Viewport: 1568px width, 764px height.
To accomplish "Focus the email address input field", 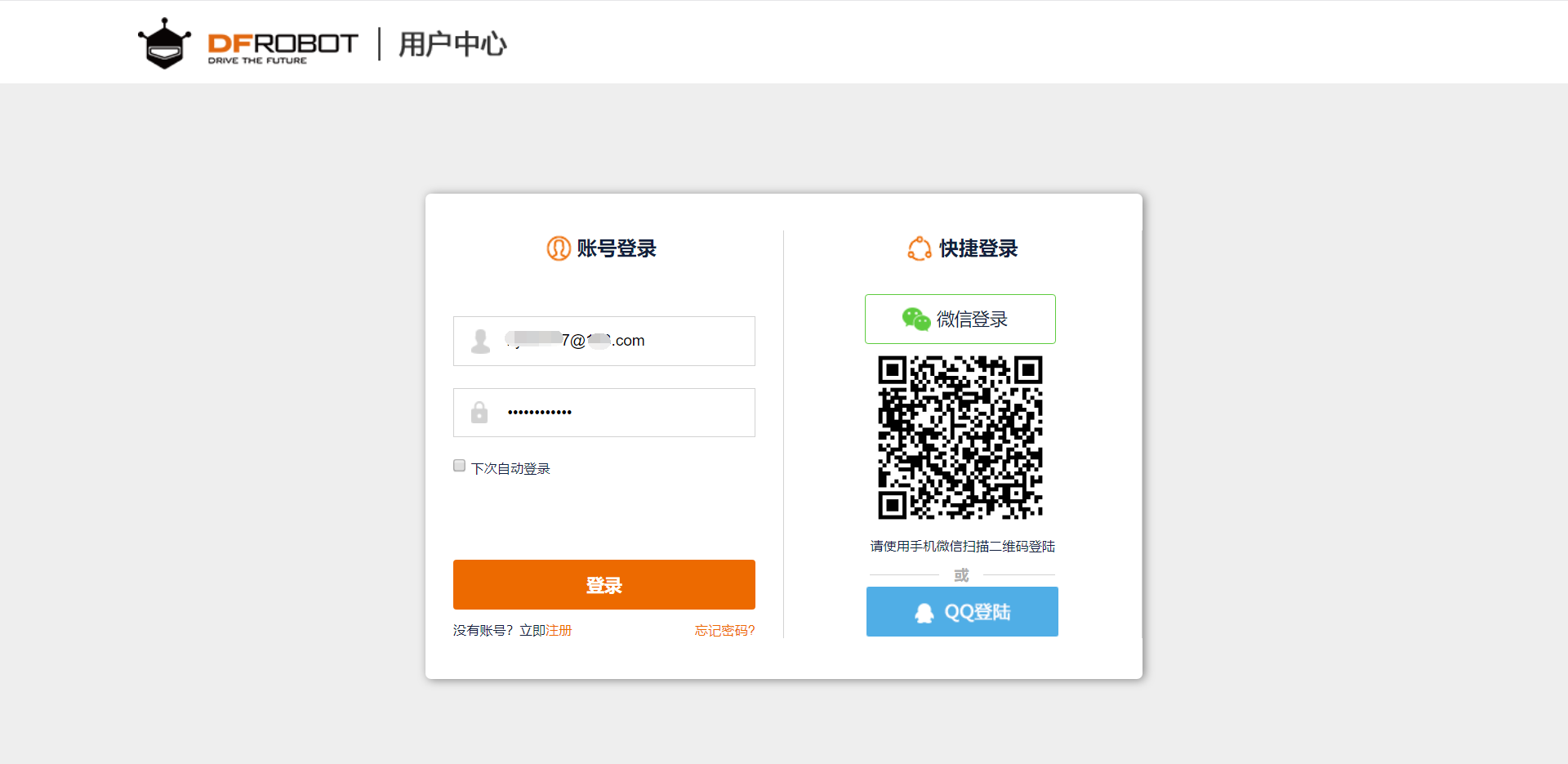I will click(x=604, y=341).
